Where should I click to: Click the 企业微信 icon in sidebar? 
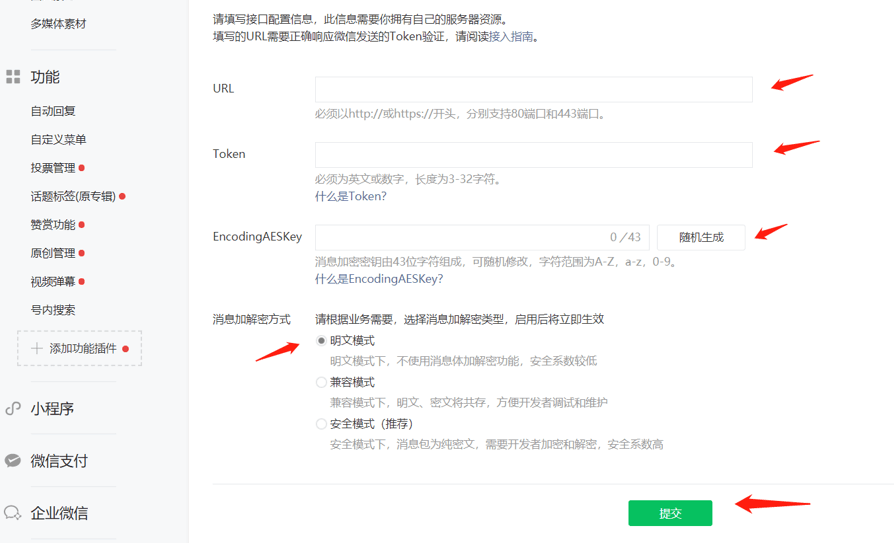coord(13,512)
